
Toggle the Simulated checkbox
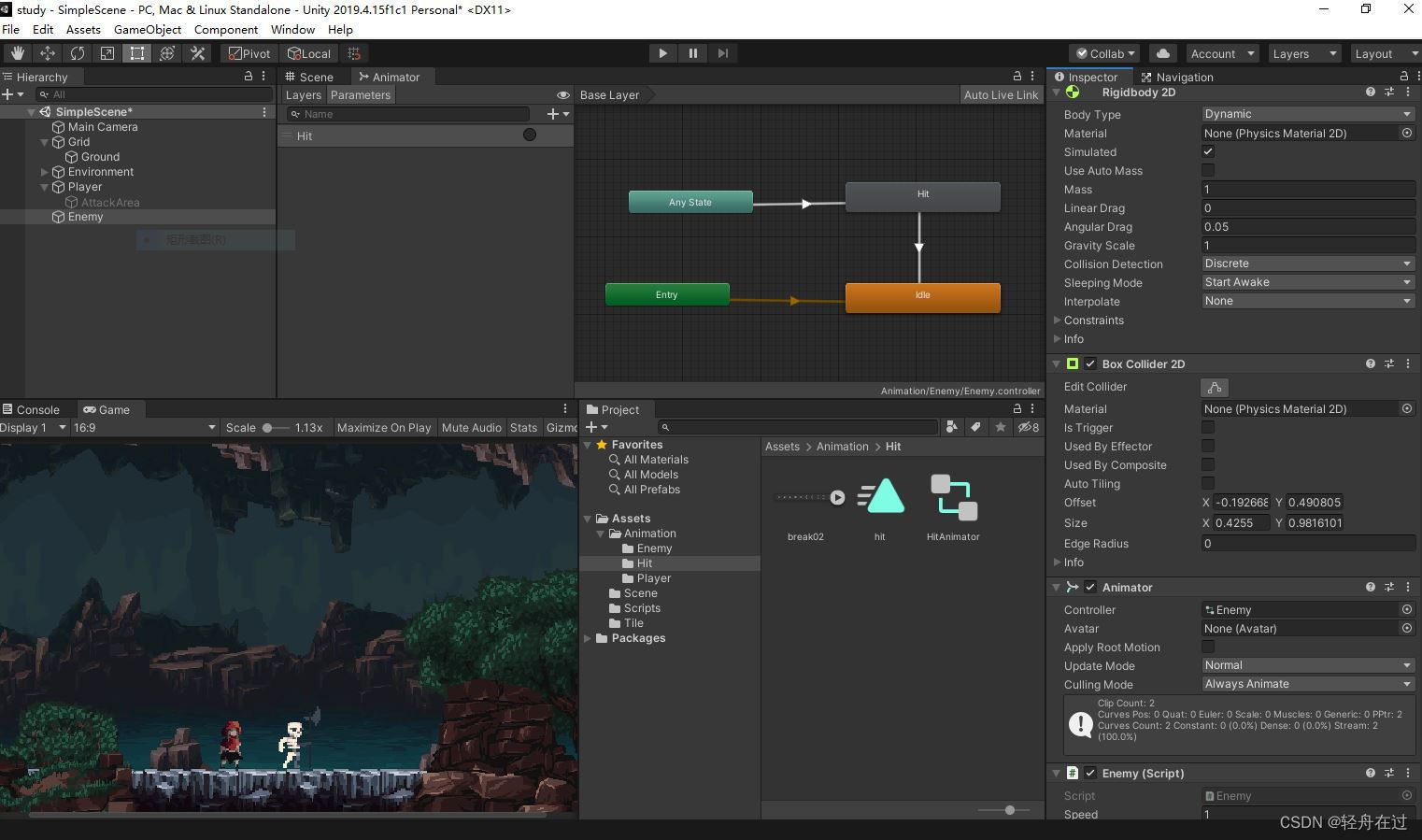[x=1208, y=151]
